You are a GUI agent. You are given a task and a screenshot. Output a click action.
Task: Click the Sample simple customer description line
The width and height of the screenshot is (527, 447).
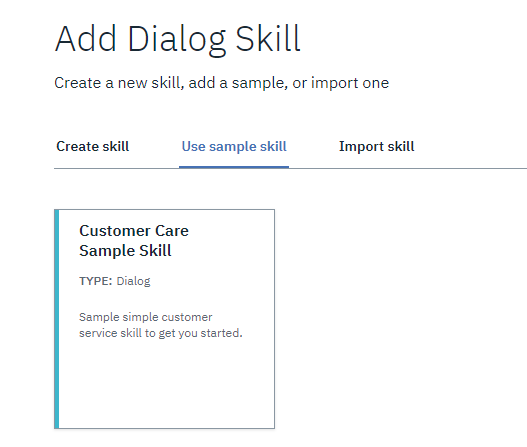(x=146, y=317)
